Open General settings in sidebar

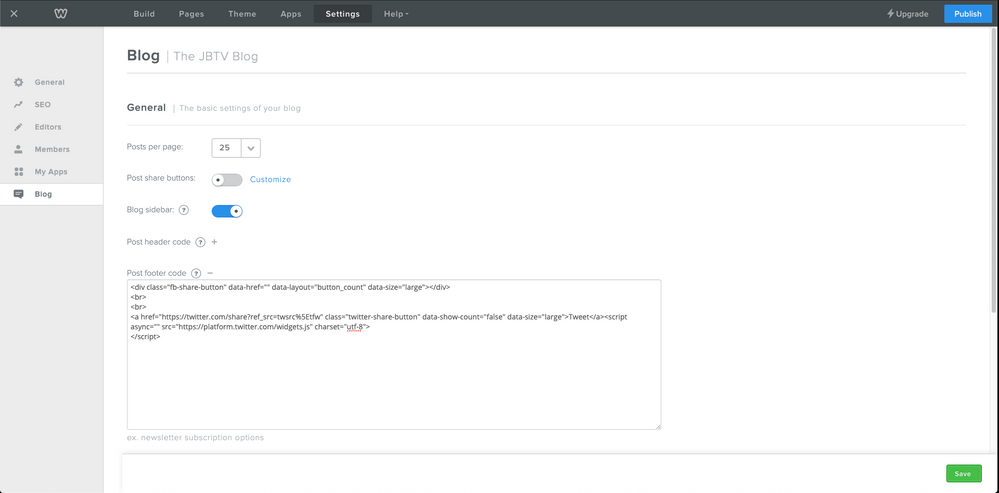click(52, 82)
